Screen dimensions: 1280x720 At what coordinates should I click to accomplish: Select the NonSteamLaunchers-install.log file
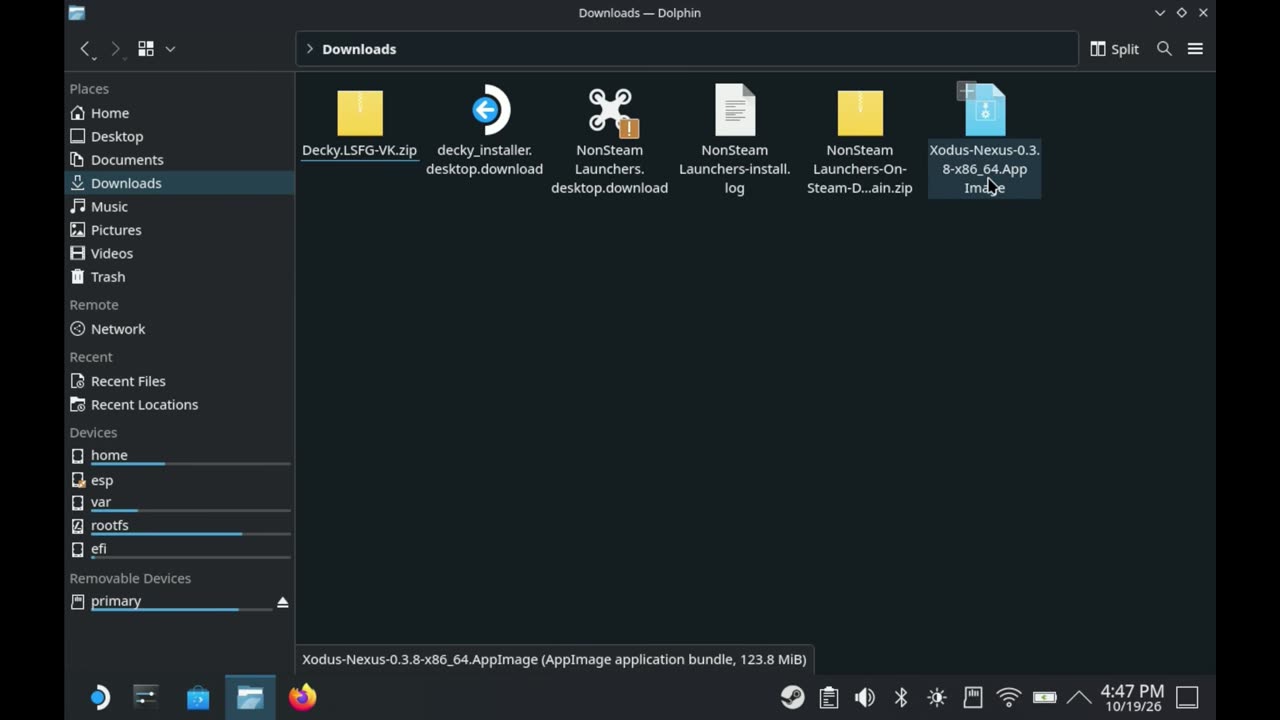tap(735, 140)
